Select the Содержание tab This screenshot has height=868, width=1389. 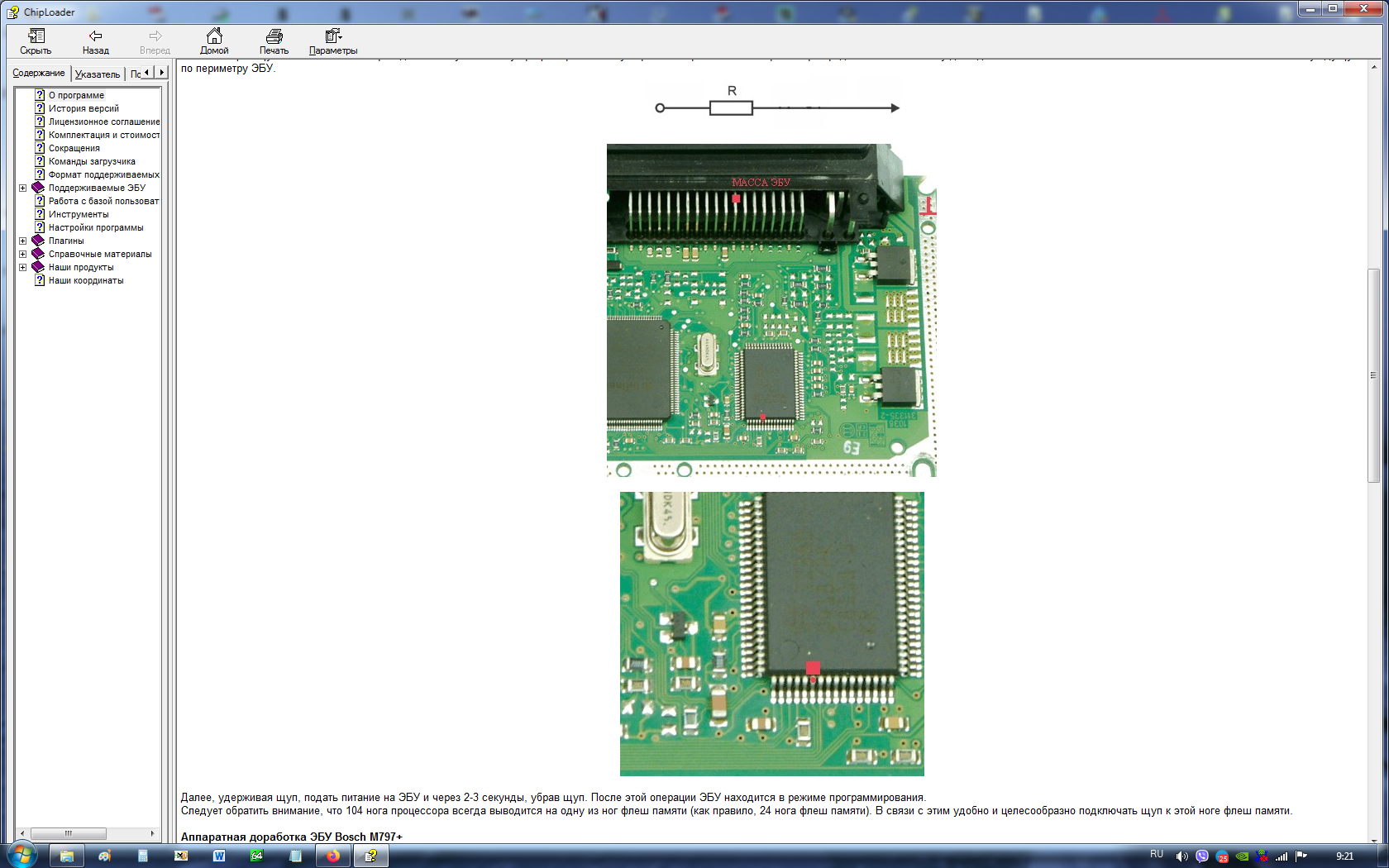pos(39,74)
